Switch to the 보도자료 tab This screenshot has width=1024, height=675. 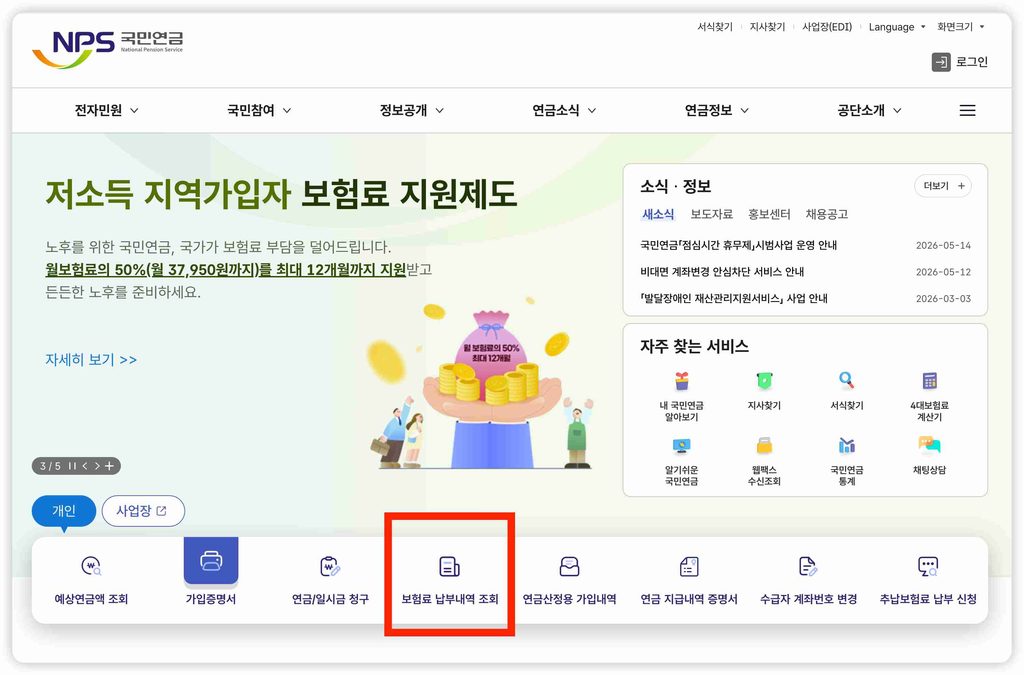point(711,214)
